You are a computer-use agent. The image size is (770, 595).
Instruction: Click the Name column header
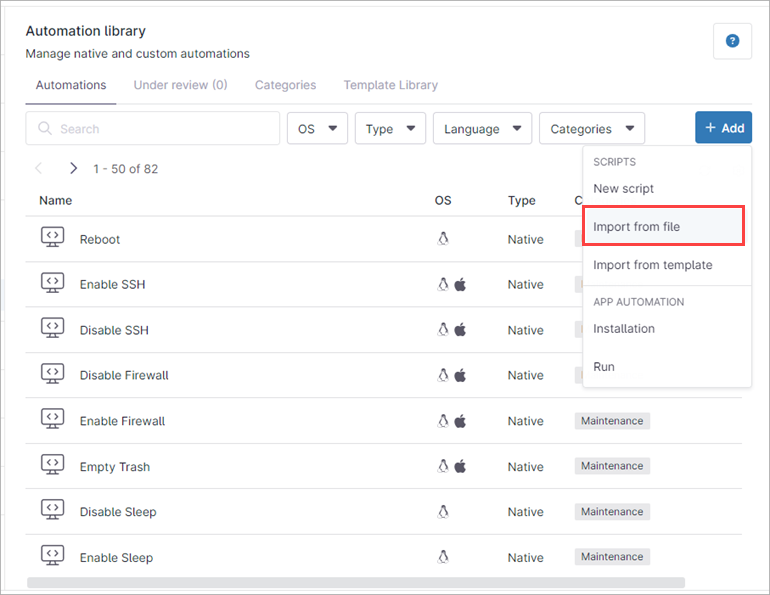55,200
